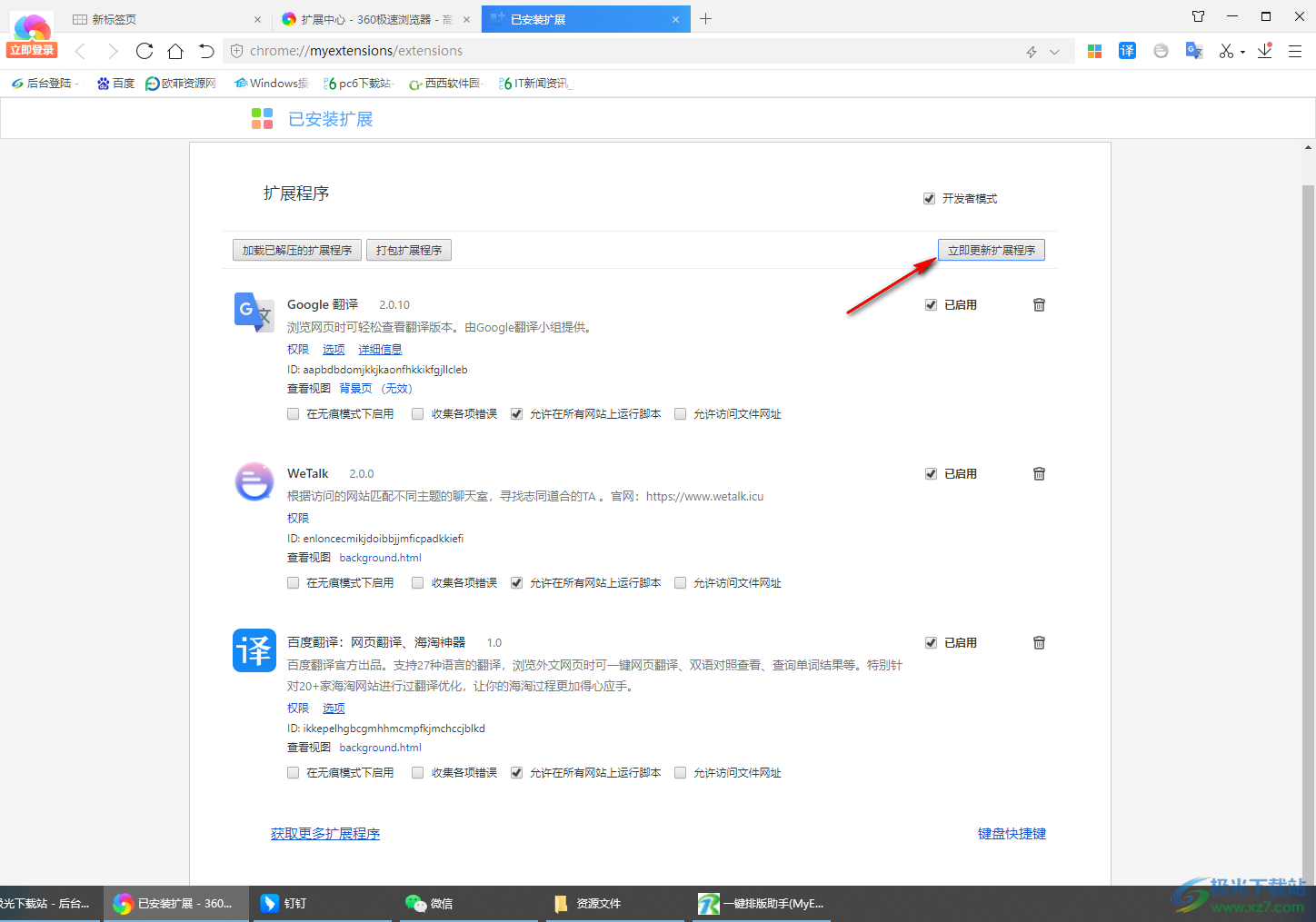
Task: Open 一键排版助手 from the taskbar
Action: point(763,904)
